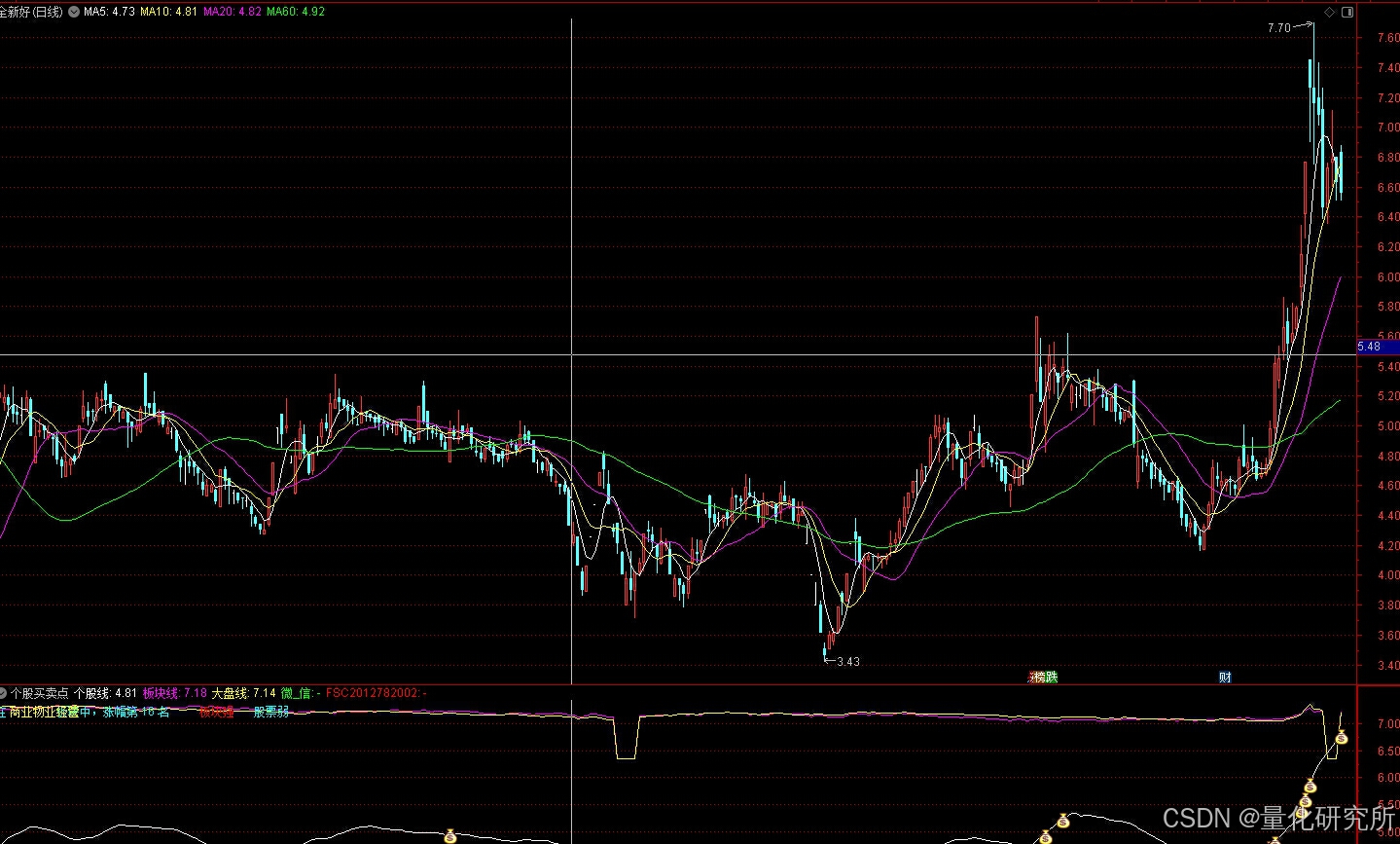
Task: Click the 全新好 (日线) chart title
Action: tap(31, 12)
